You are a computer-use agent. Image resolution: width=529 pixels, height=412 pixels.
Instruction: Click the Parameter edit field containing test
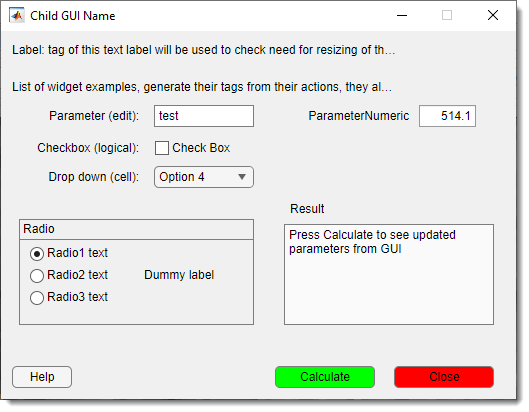pyautogui.click(x=204, y=116)
